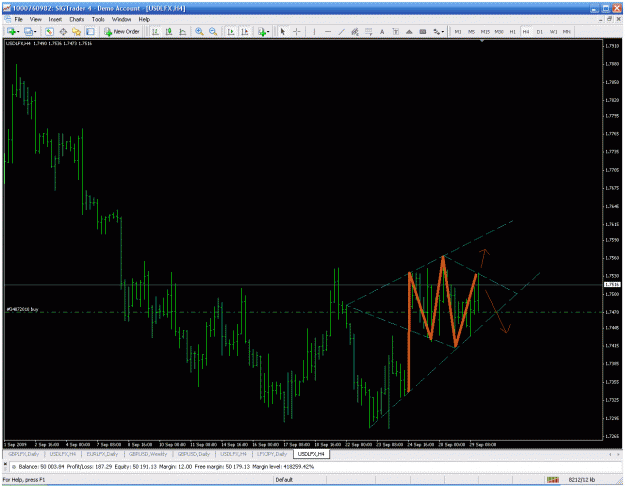Open the Profiles toolbar icon
Screen dimensions: 625x486
point(28,31)
